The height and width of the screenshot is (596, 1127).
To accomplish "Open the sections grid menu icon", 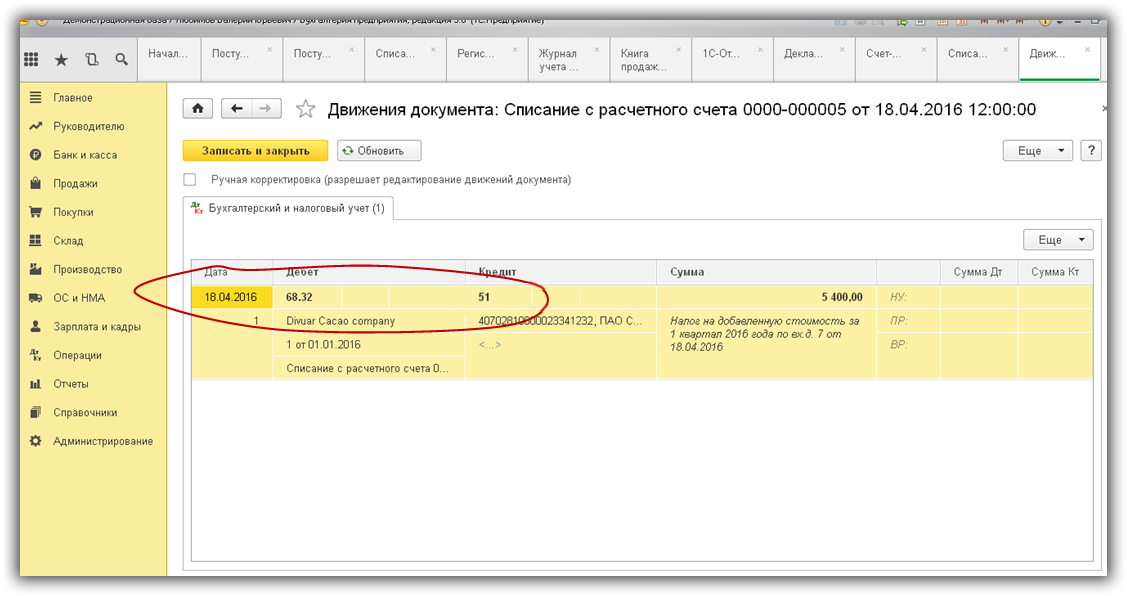I will tap(32, 60).
